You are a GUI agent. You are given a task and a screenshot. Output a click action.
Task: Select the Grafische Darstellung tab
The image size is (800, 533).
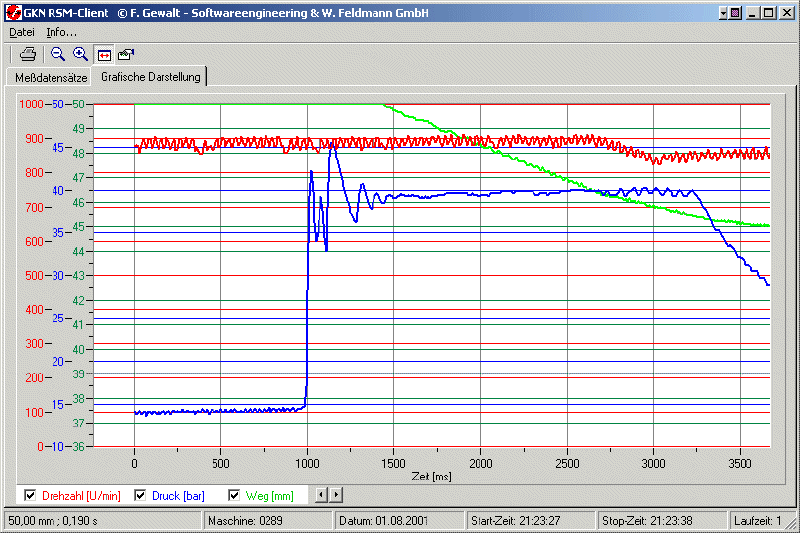[151, 77]
